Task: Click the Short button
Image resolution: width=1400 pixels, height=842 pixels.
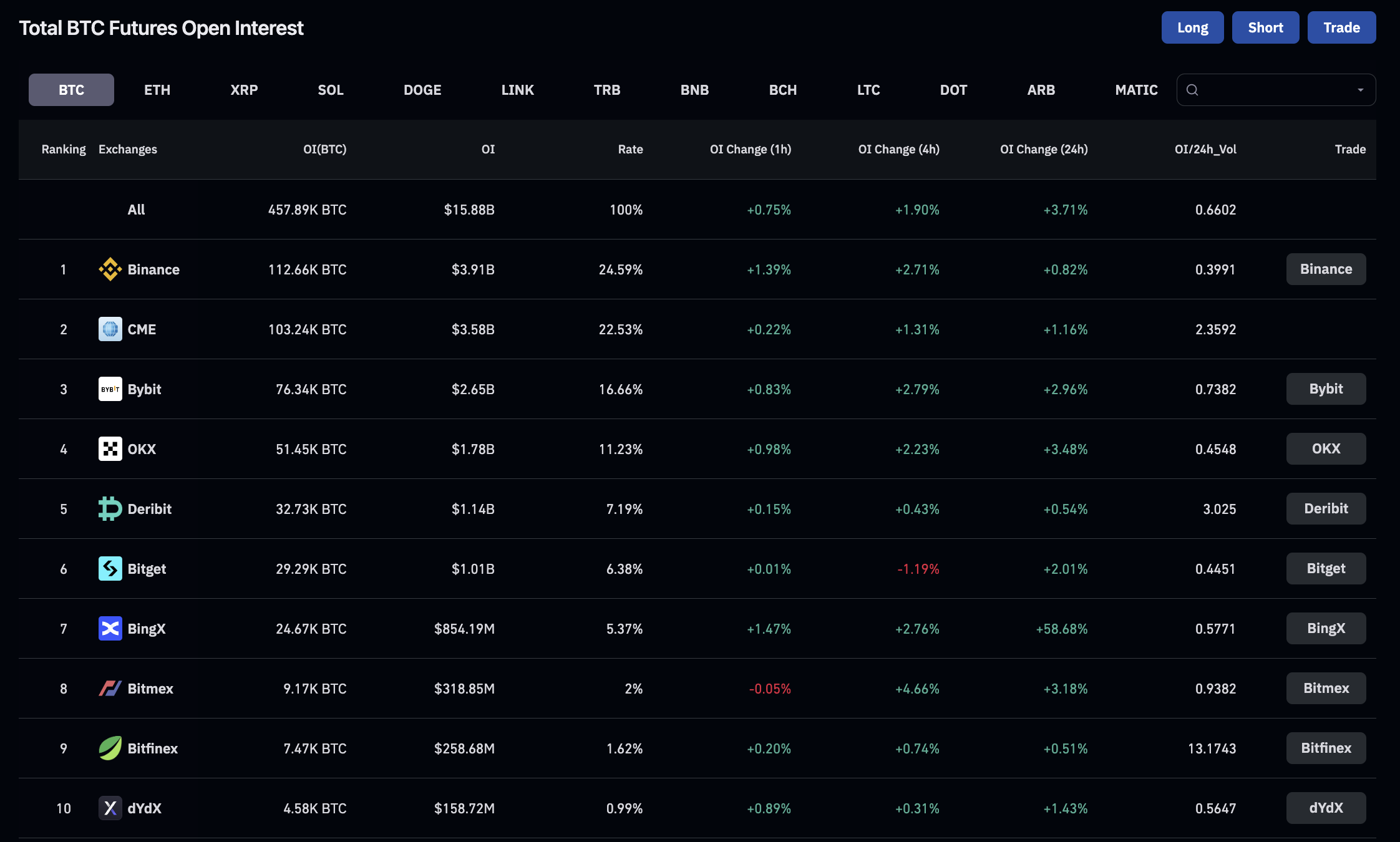Action: click(1265, 27)
